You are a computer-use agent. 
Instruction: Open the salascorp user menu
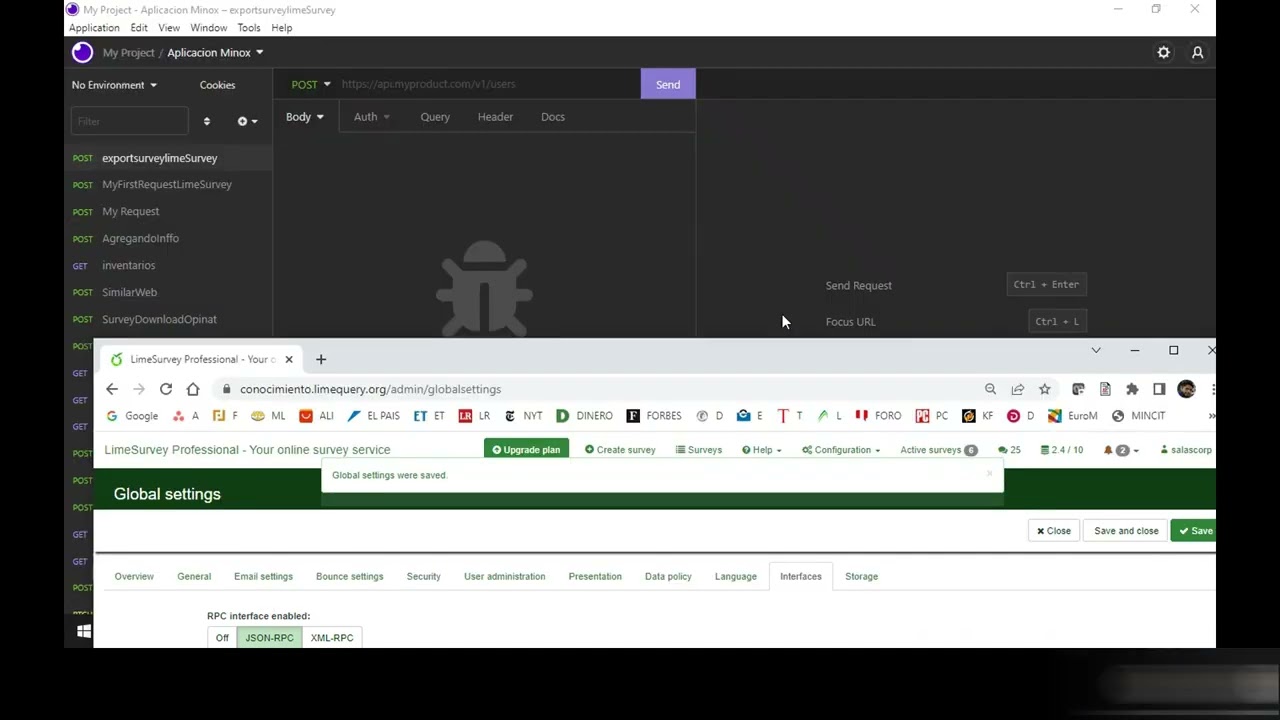click(1186, 450)
